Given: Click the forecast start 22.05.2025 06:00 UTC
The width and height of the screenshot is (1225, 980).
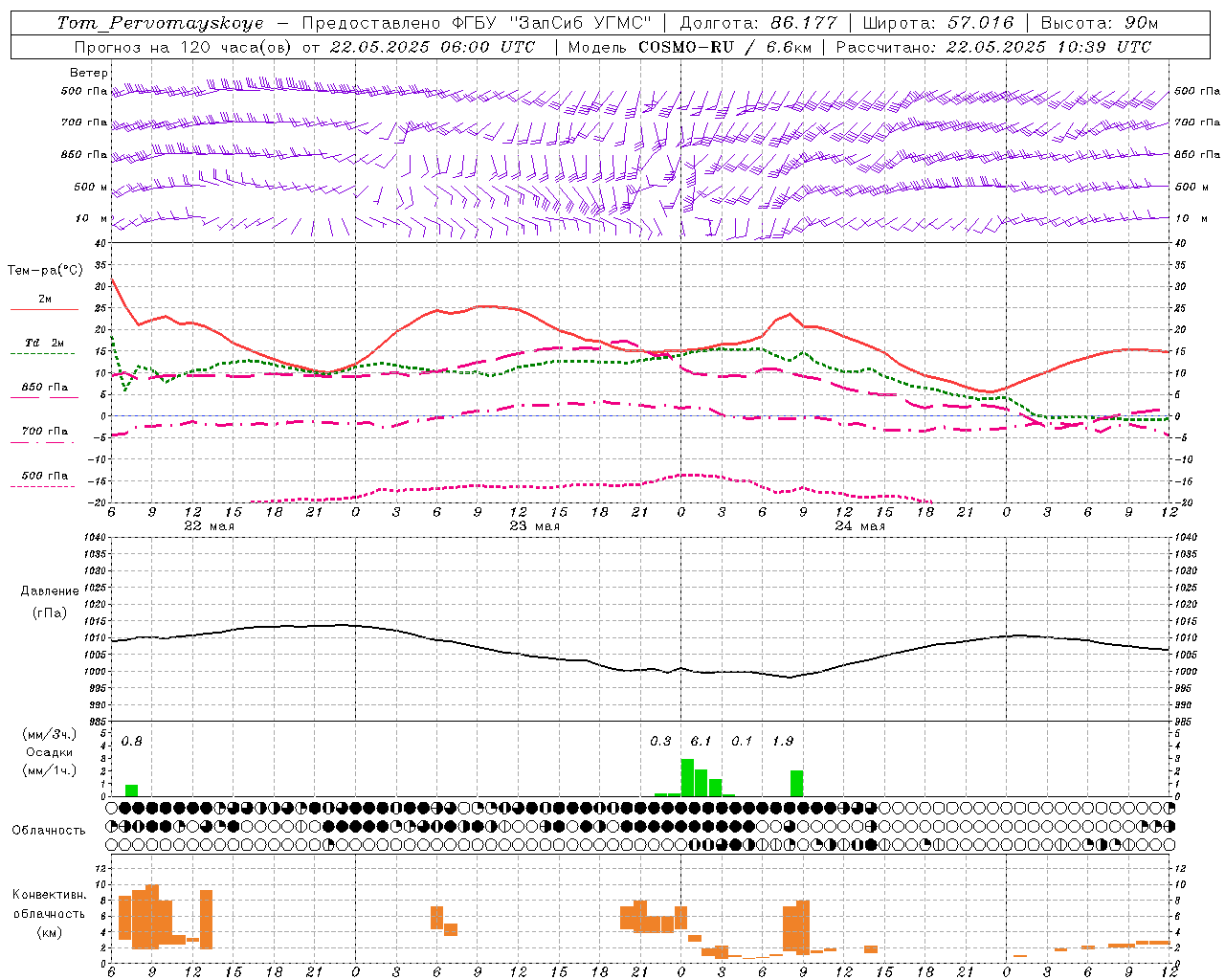Looking at the screenshot, I should (432, 47).
